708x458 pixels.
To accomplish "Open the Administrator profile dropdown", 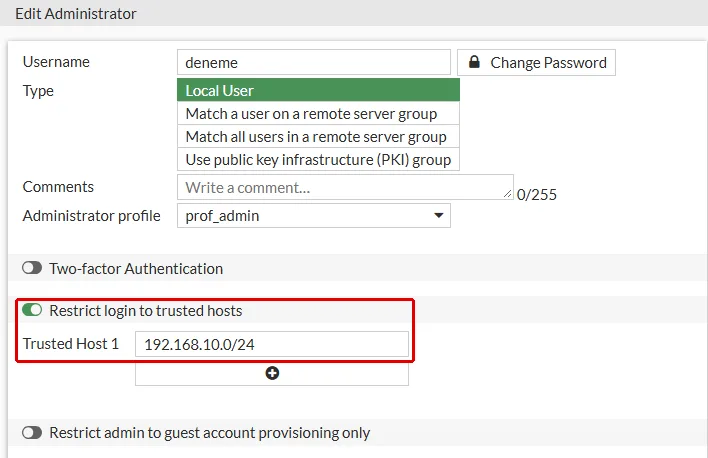I will pyautogui.click(x=314, y=215).
